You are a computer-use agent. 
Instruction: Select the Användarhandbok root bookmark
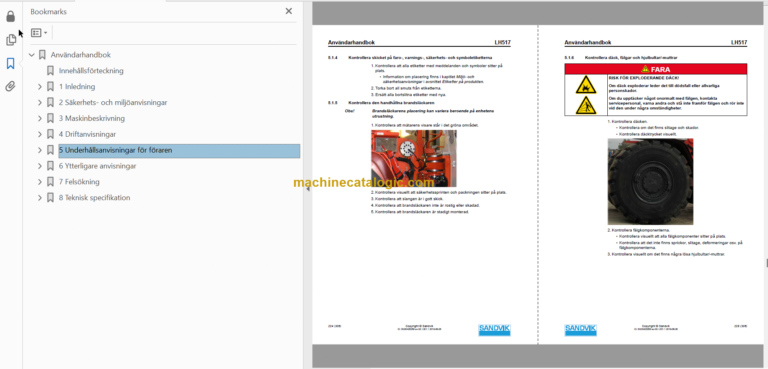tap(80, 55)
